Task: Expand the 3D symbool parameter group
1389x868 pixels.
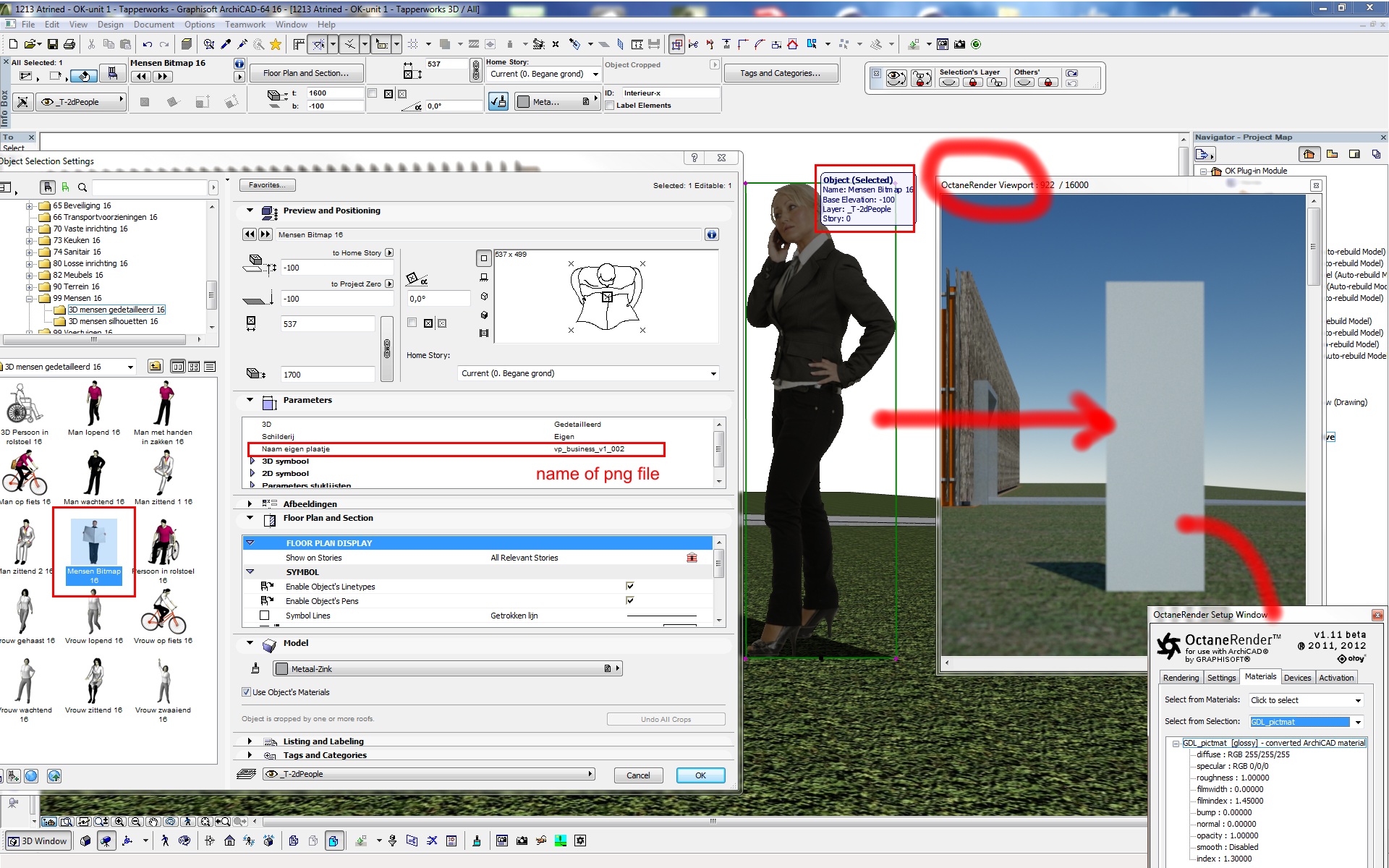Action: pos(252,461)
